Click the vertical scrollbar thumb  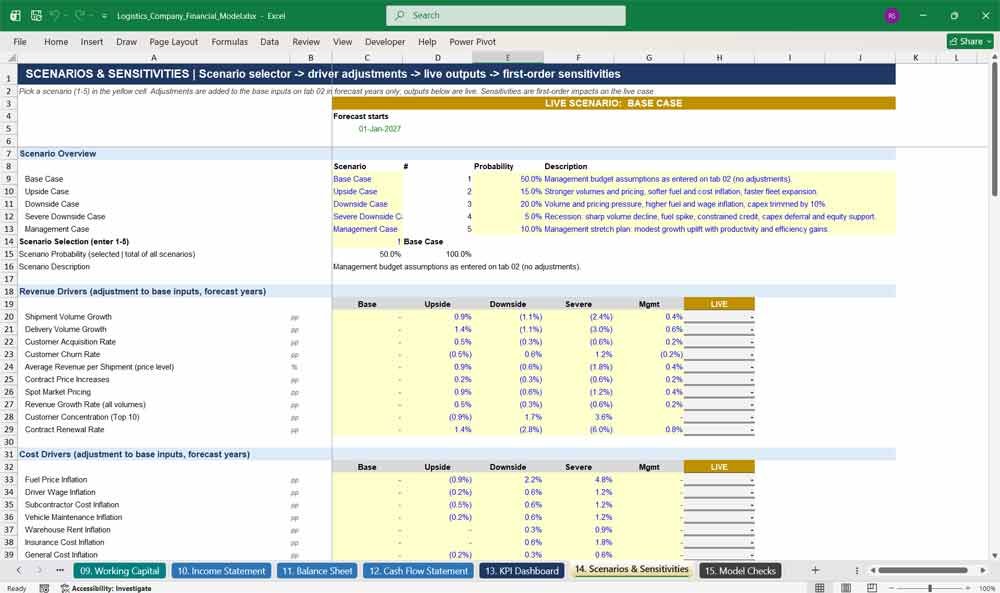tap(994, 131)
